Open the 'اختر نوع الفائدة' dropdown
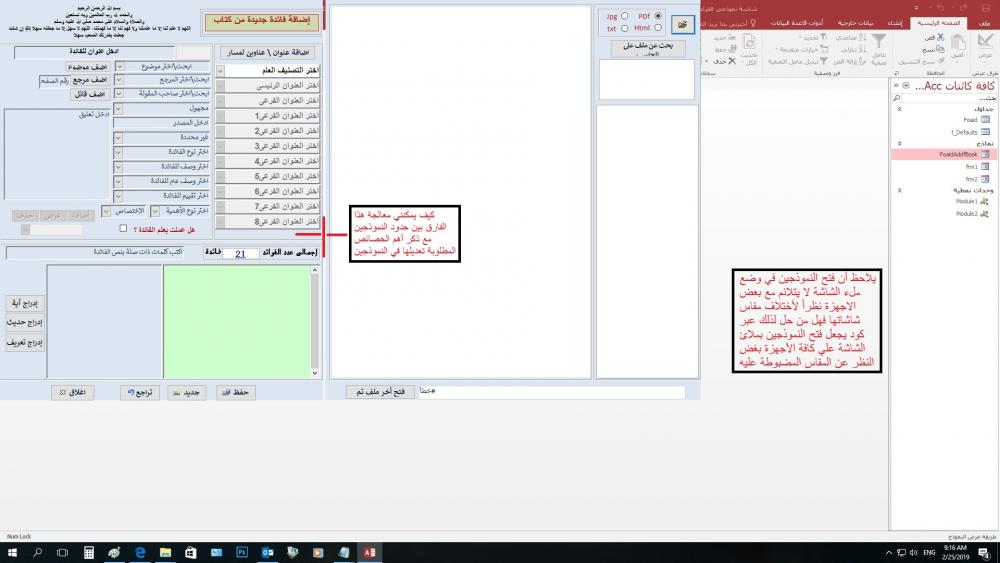This screenshot has width=1000, height=563. 118,152
